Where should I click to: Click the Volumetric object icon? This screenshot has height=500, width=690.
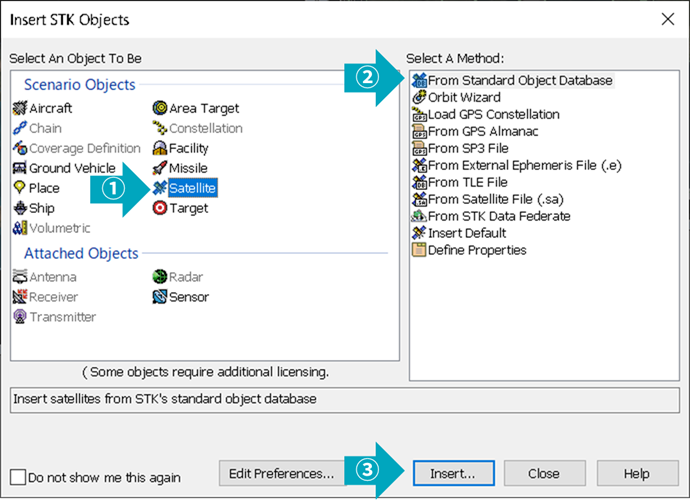click(20, 228)
